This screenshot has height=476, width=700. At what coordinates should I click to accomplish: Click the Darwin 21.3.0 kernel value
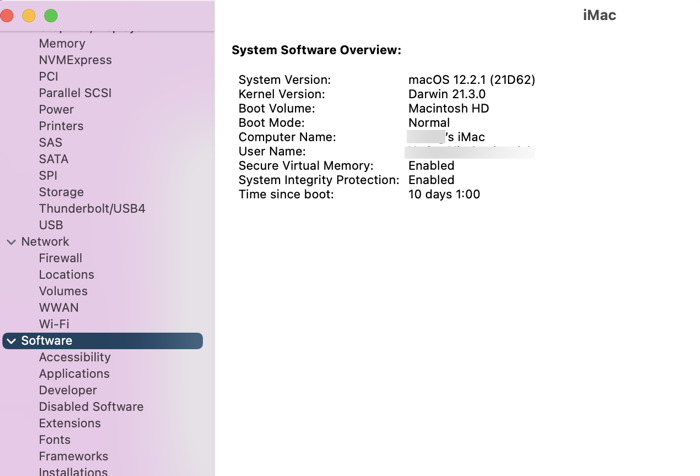coord(446,94)
